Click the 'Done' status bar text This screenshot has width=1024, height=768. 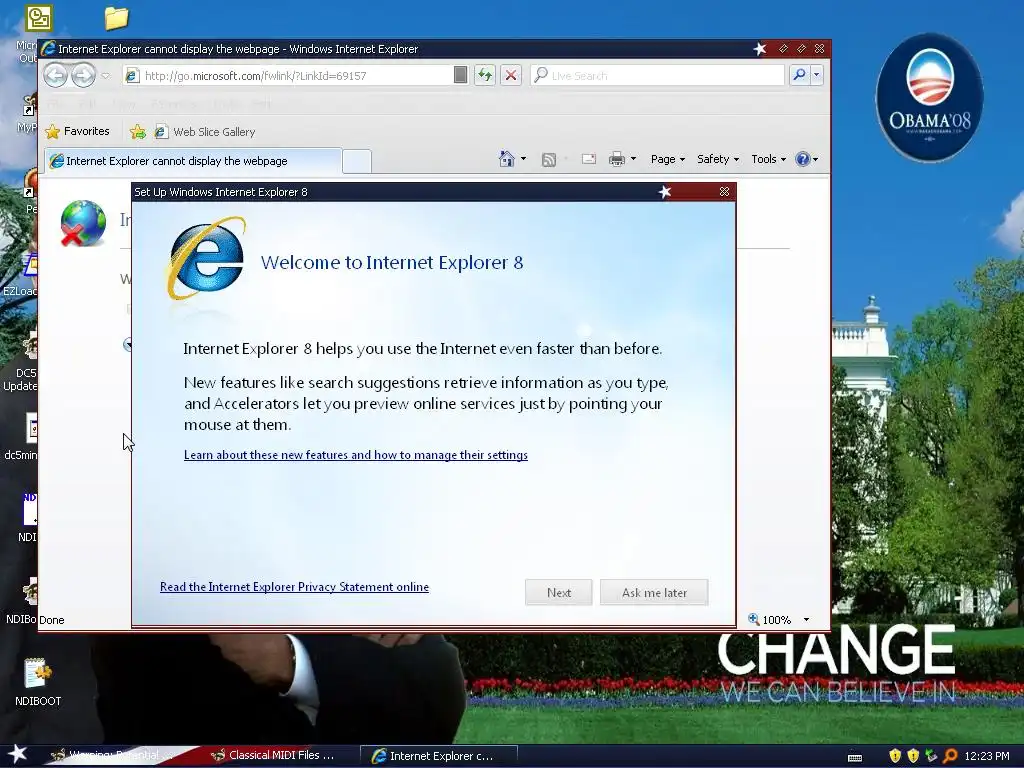52,620
